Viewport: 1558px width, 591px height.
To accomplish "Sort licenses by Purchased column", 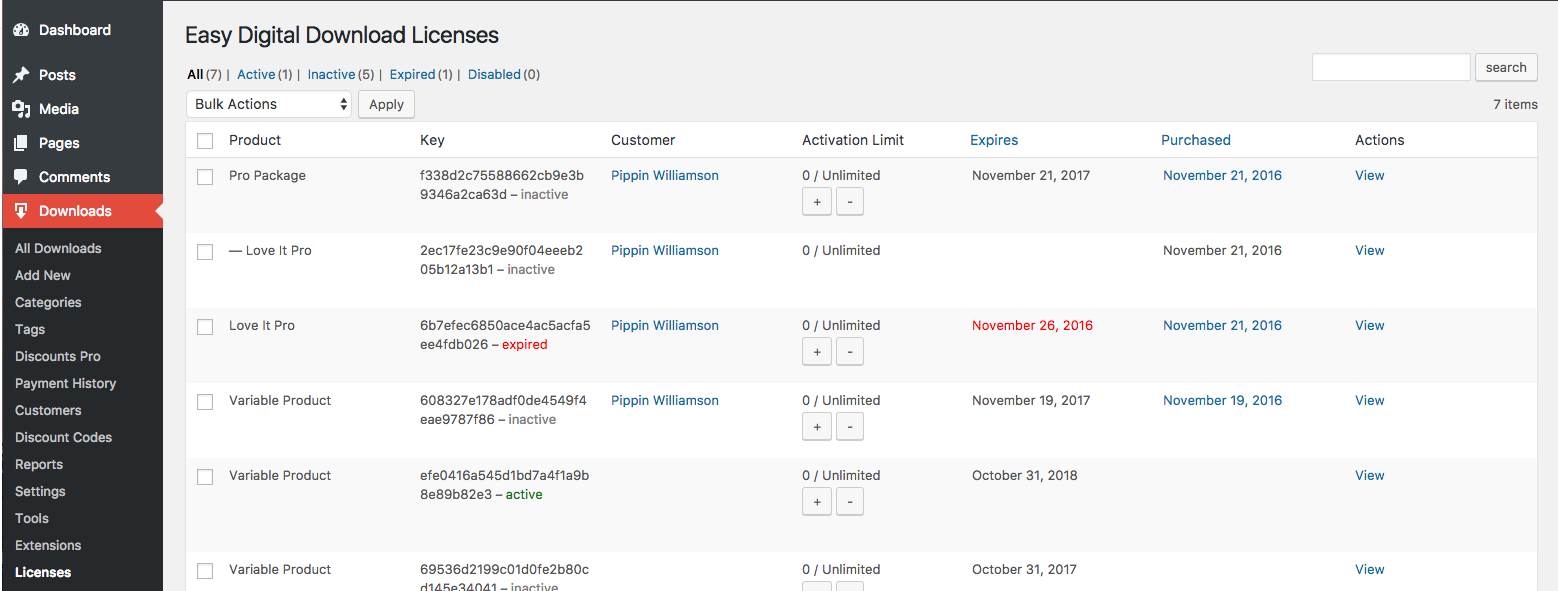I will coord(1195,140).
